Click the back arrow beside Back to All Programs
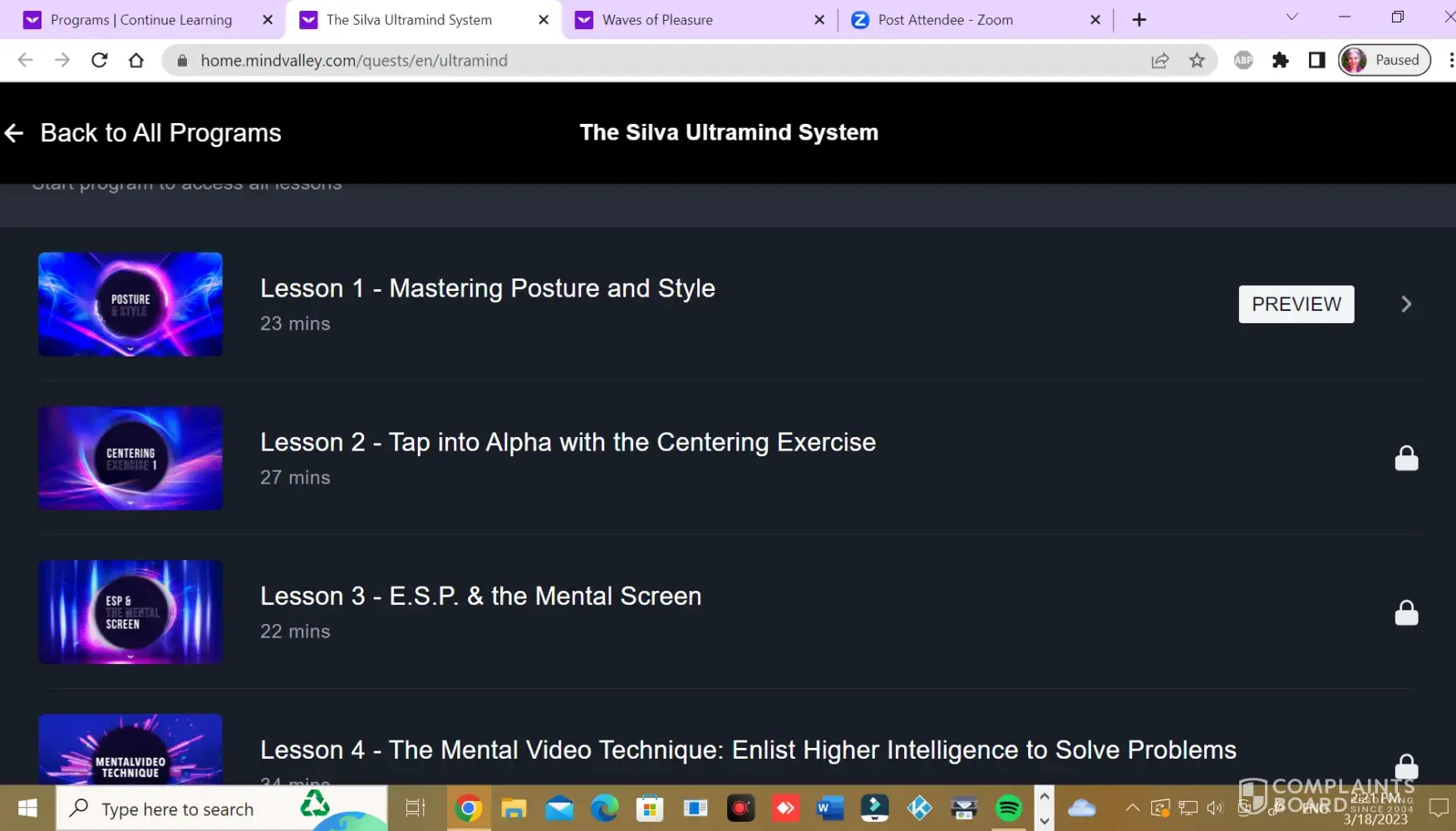The image size is (1456, 831). 14,133
